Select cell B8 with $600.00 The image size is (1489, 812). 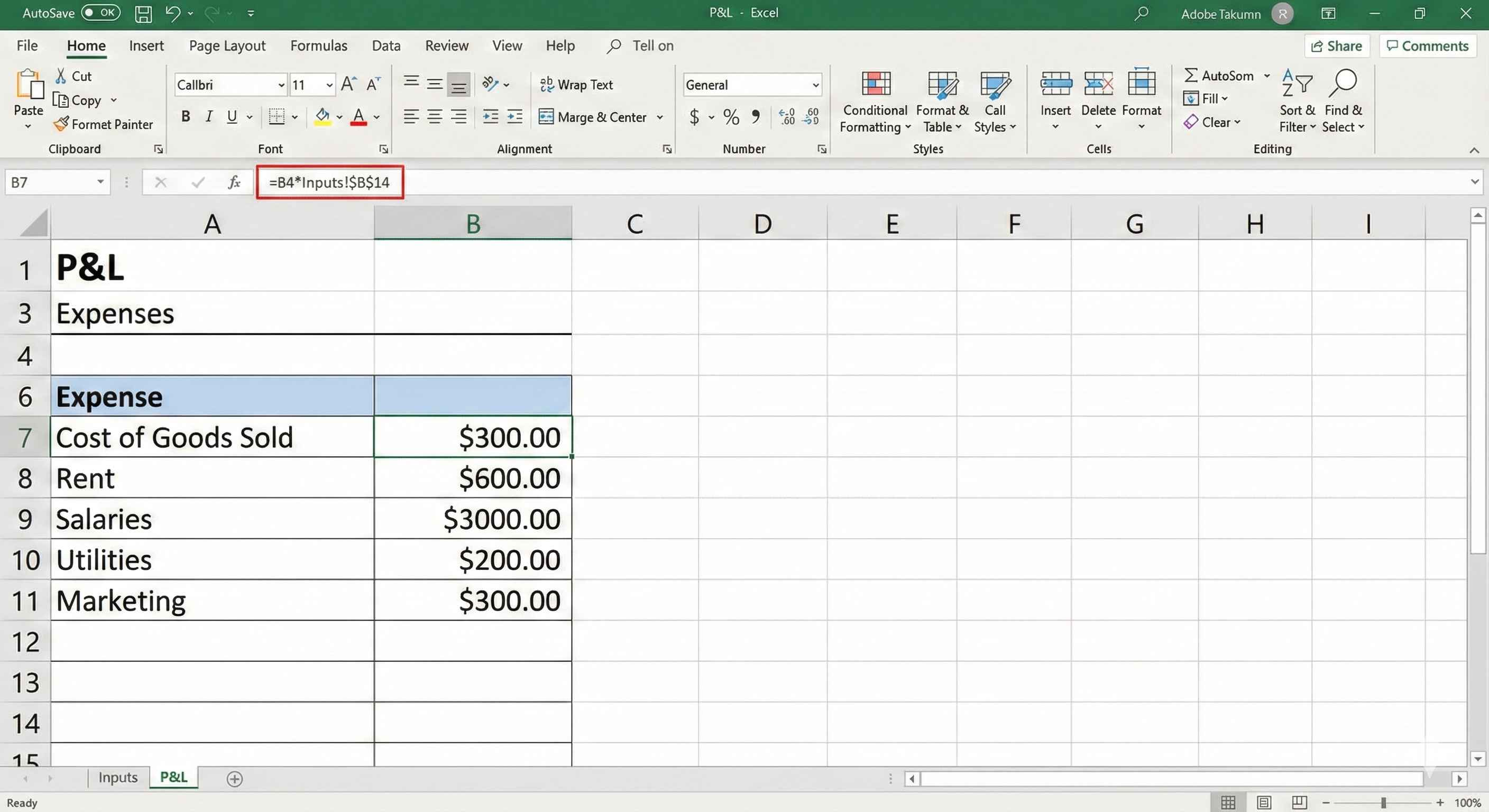473,478
